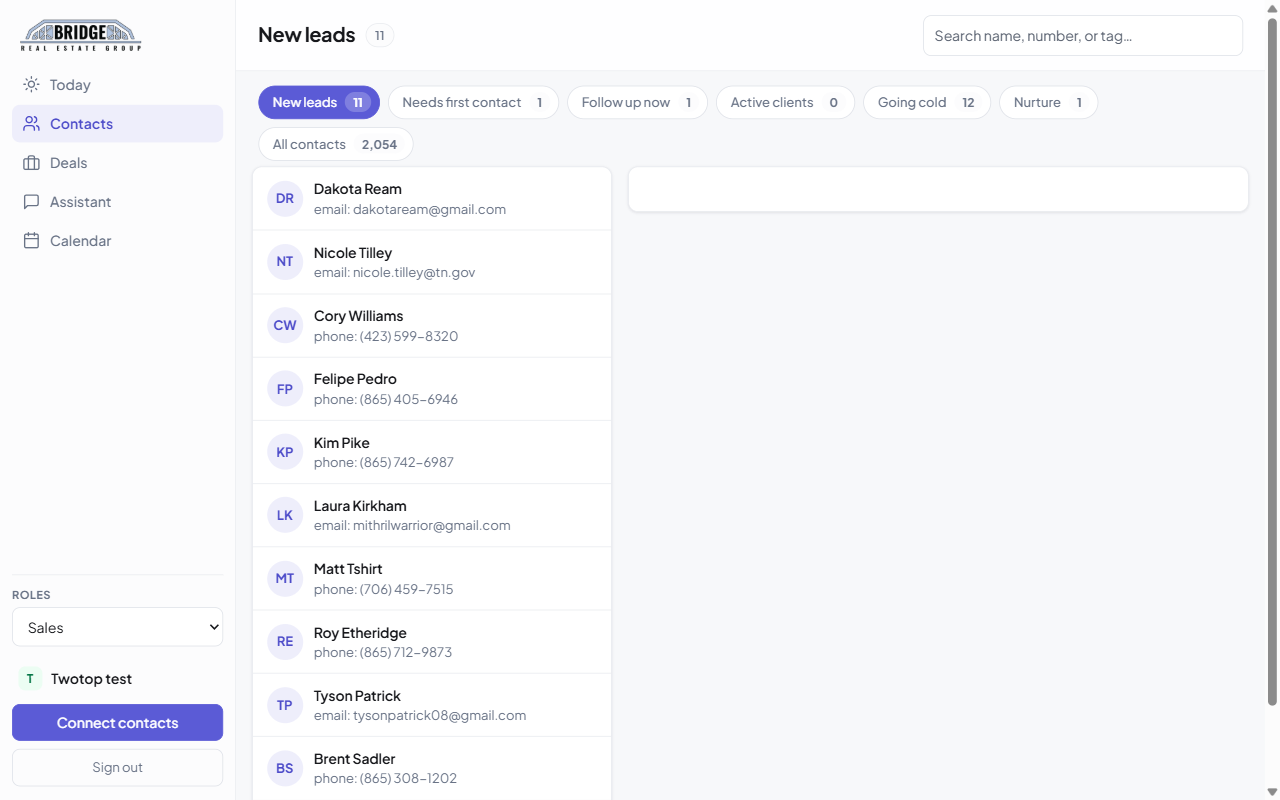Select the New leads tab
Viewport: 1280px width, 800px height.
pyautogui.click(x=319, y=102)
